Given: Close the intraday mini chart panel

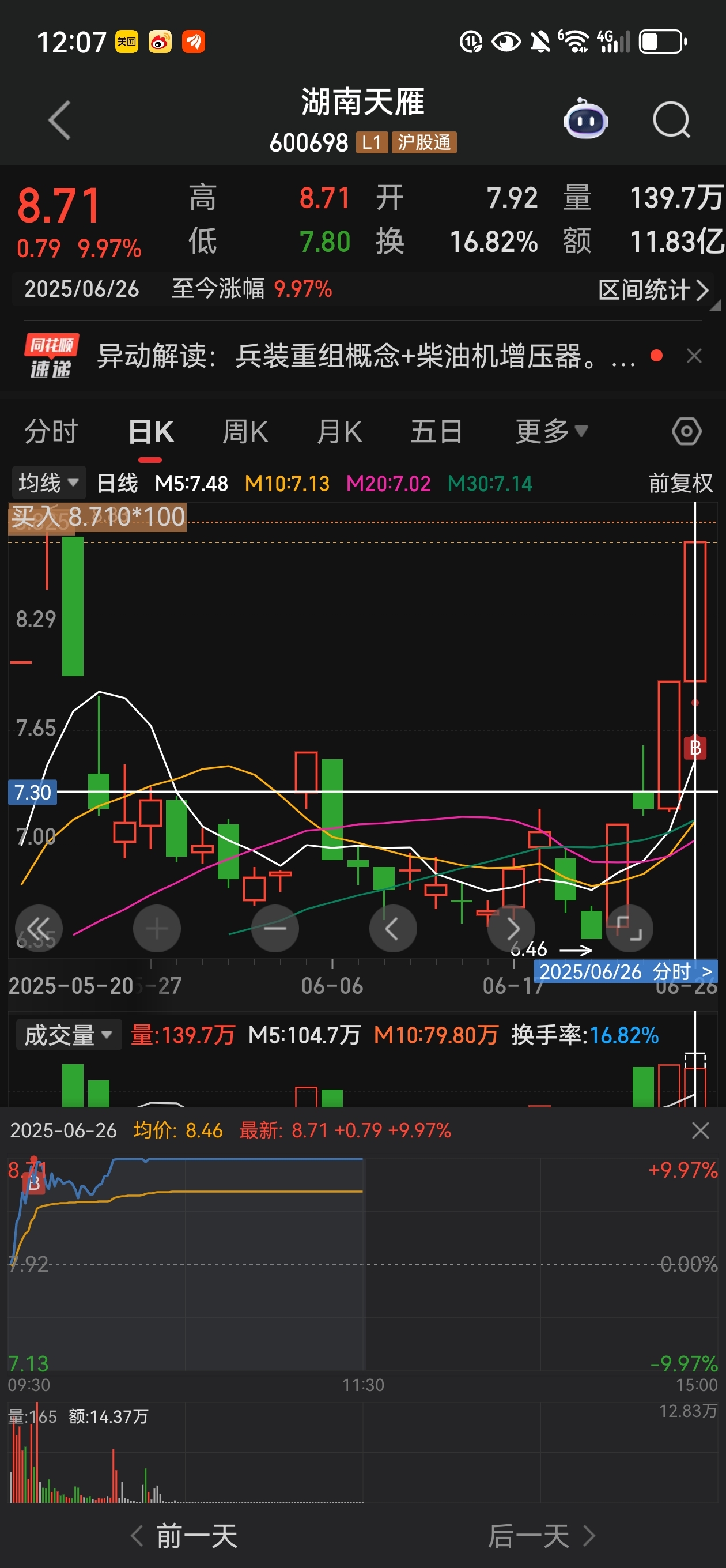Looking at the screenshot, I should click(x=701, y=1131).
